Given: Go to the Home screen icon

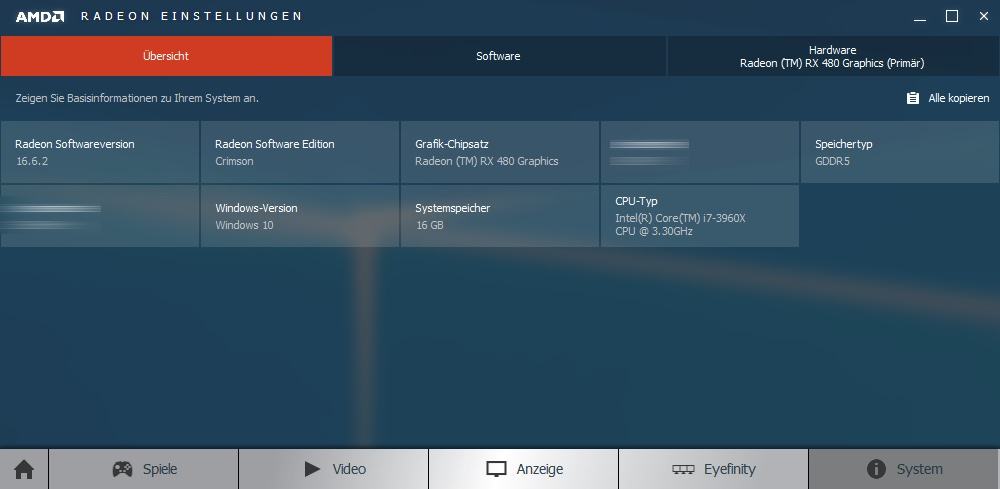Looking at the screenshot, I should [24, 470].
